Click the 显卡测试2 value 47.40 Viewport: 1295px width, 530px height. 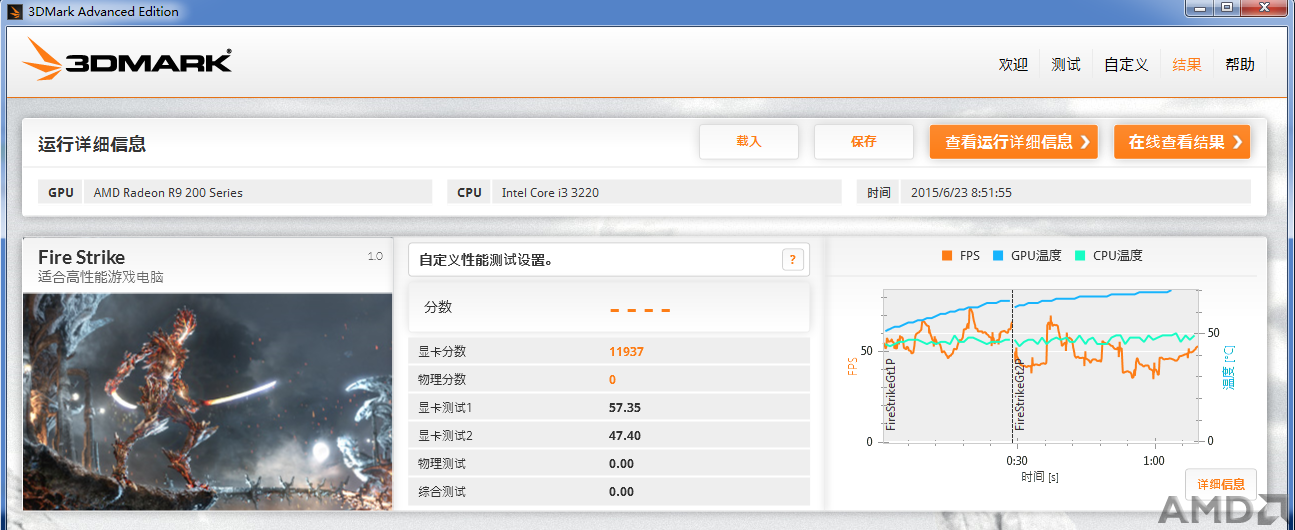(625, 436)
